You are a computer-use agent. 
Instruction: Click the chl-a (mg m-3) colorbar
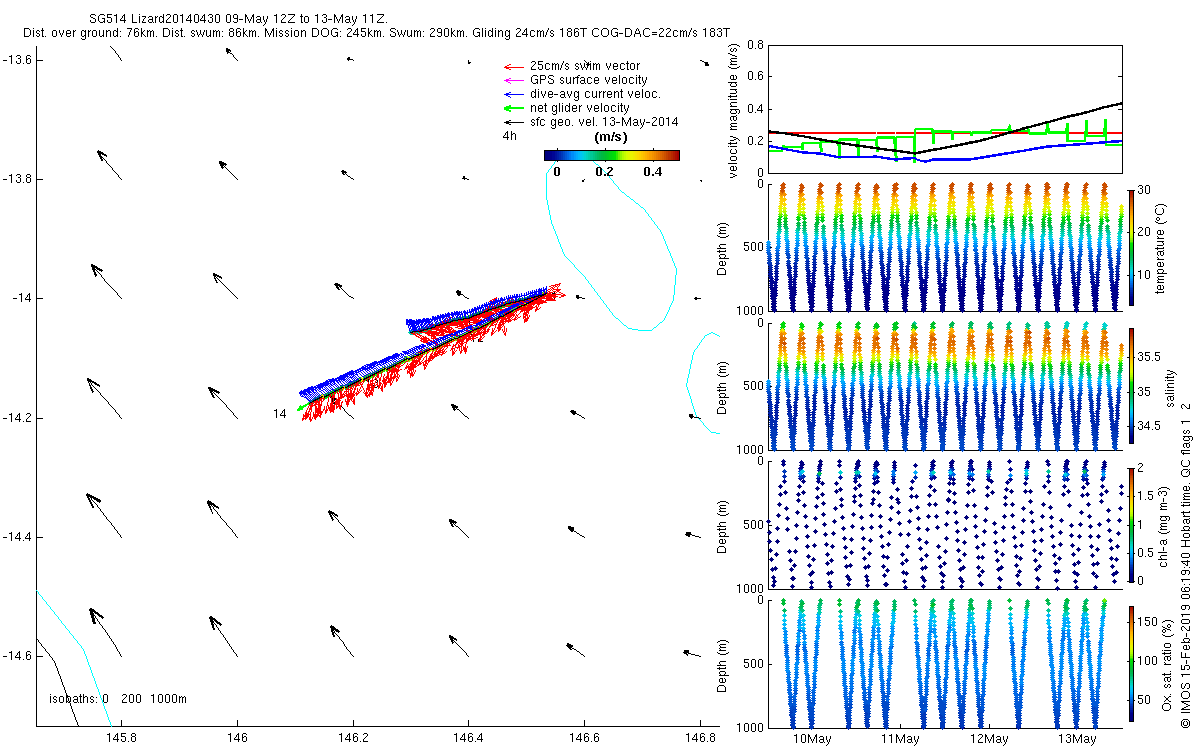1131,523
